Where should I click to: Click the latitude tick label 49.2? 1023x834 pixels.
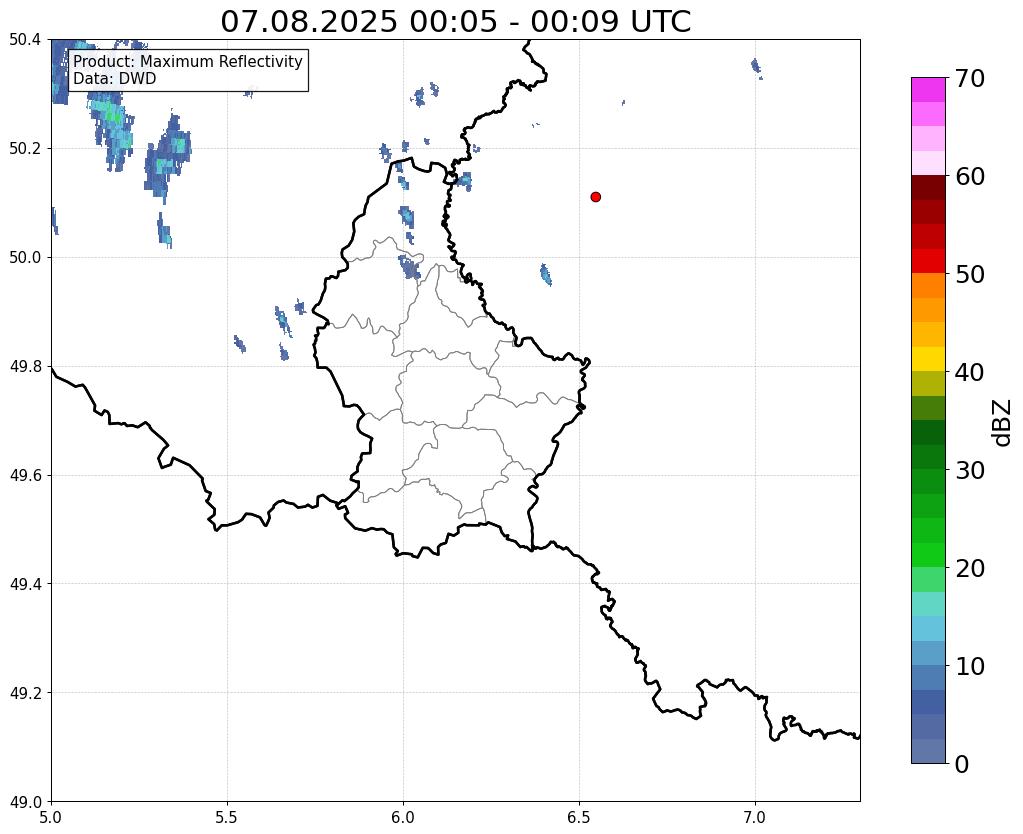pyautogui.click(x=25, y=693)
